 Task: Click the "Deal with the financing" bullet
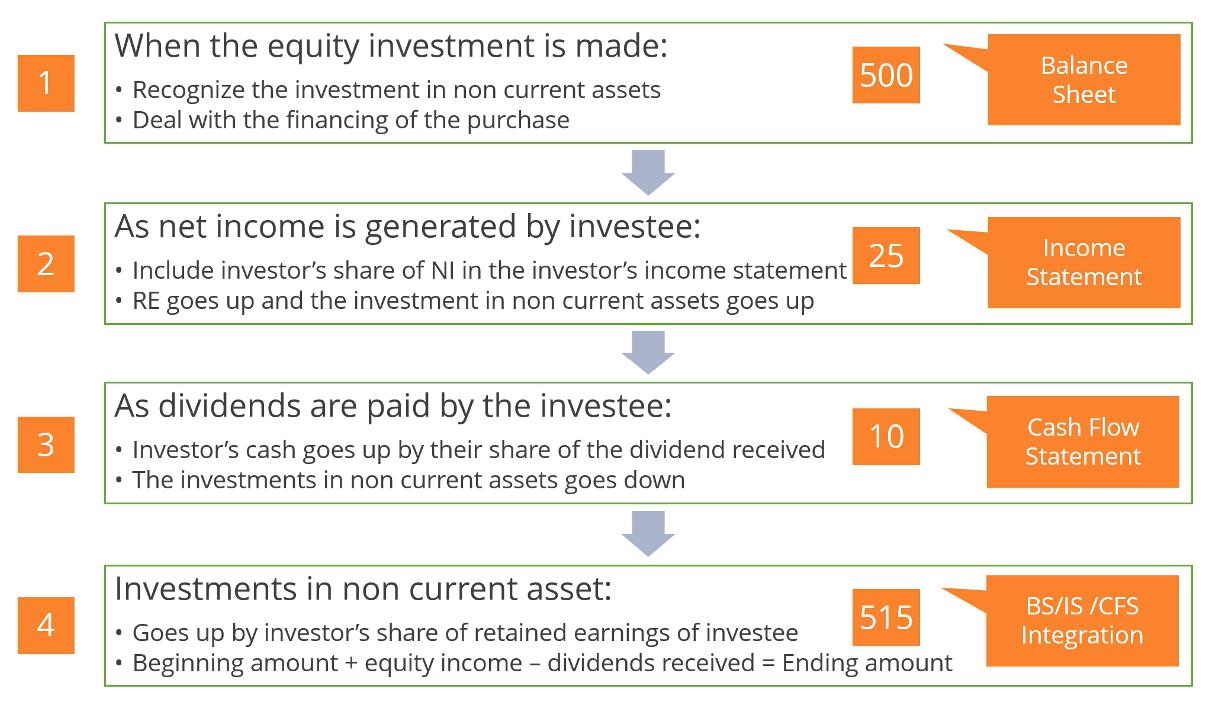click(351, 121)
